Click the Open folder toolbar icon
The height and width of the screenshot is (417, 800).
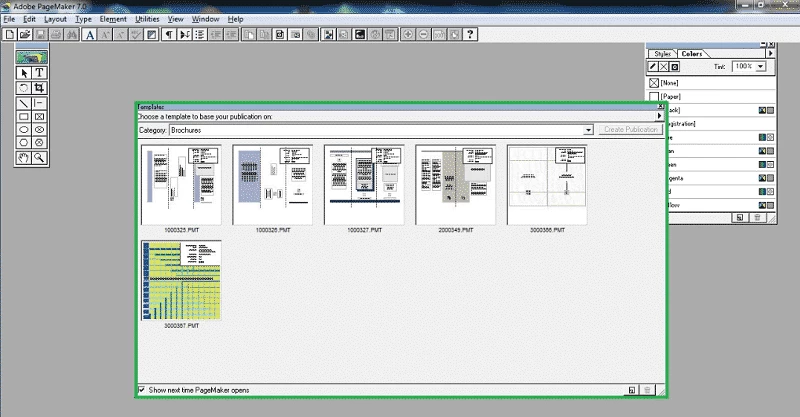(25, 34)
